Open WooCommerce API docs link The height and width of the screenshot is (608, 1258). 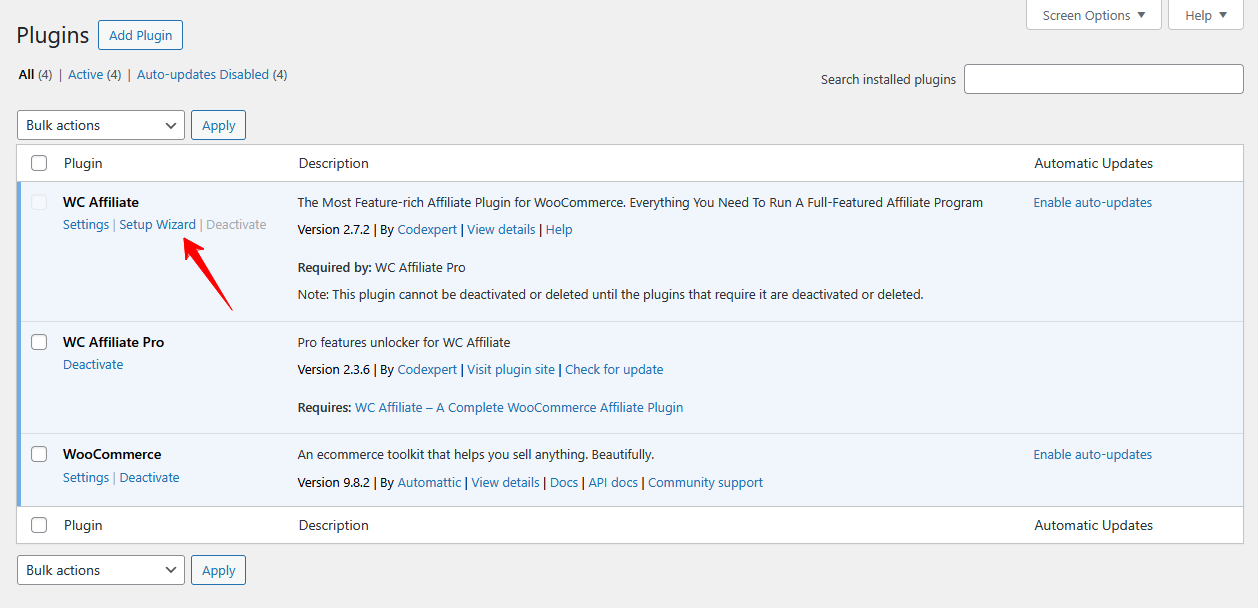click(613, 483)
